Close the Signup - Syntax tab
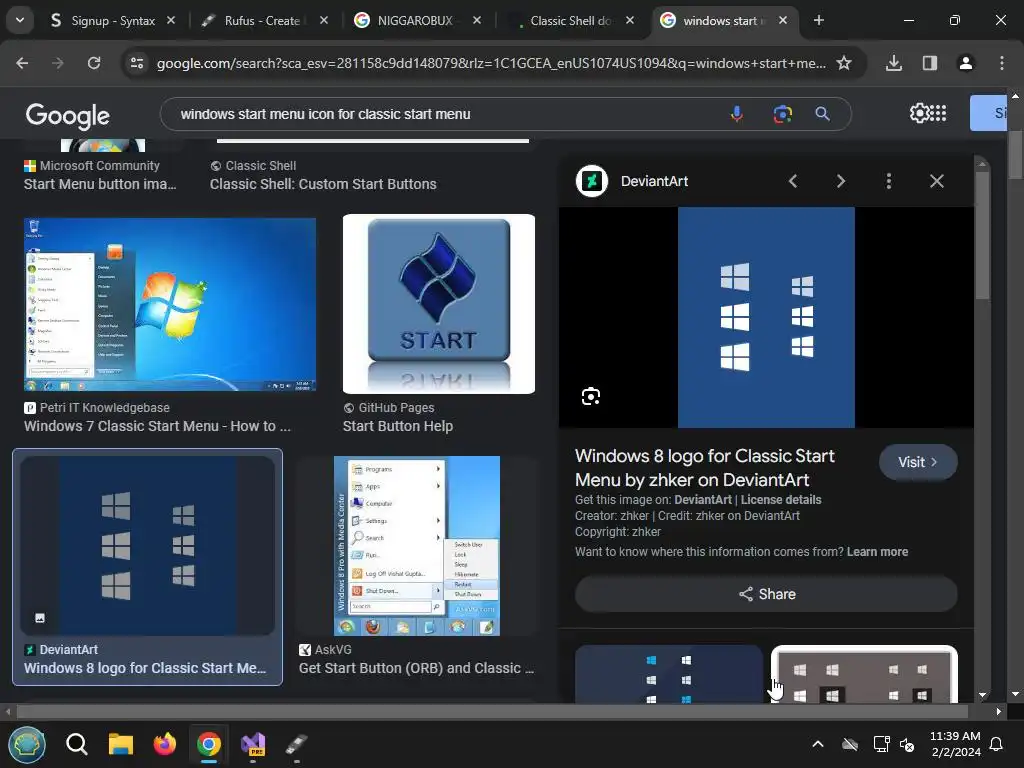Image resolution: width=1024 pixels, height=768 pixels. (x=171, y=21)
